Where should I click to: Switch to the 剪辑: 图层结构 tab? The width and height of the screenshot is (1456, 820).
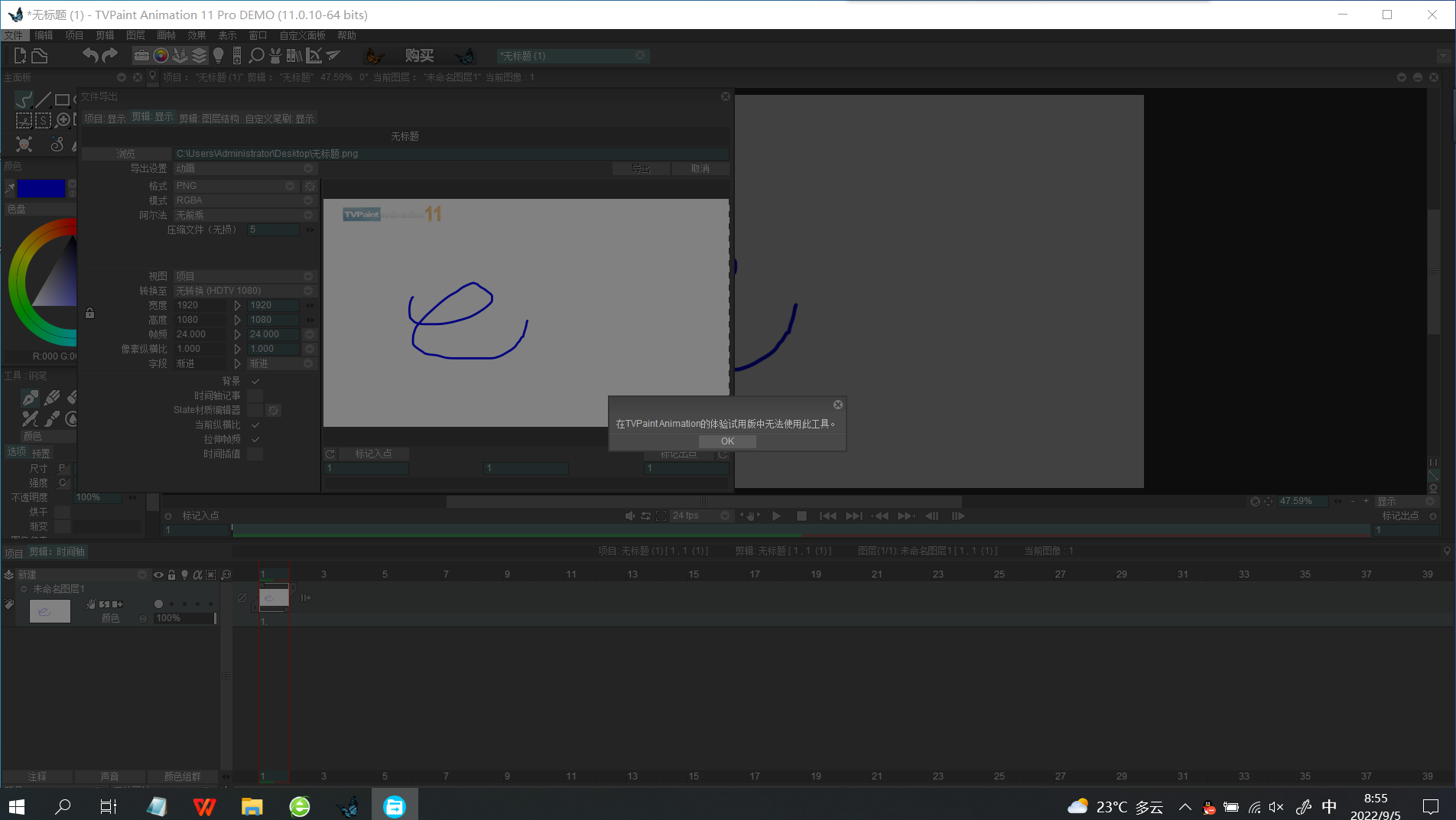coord(209,119)
